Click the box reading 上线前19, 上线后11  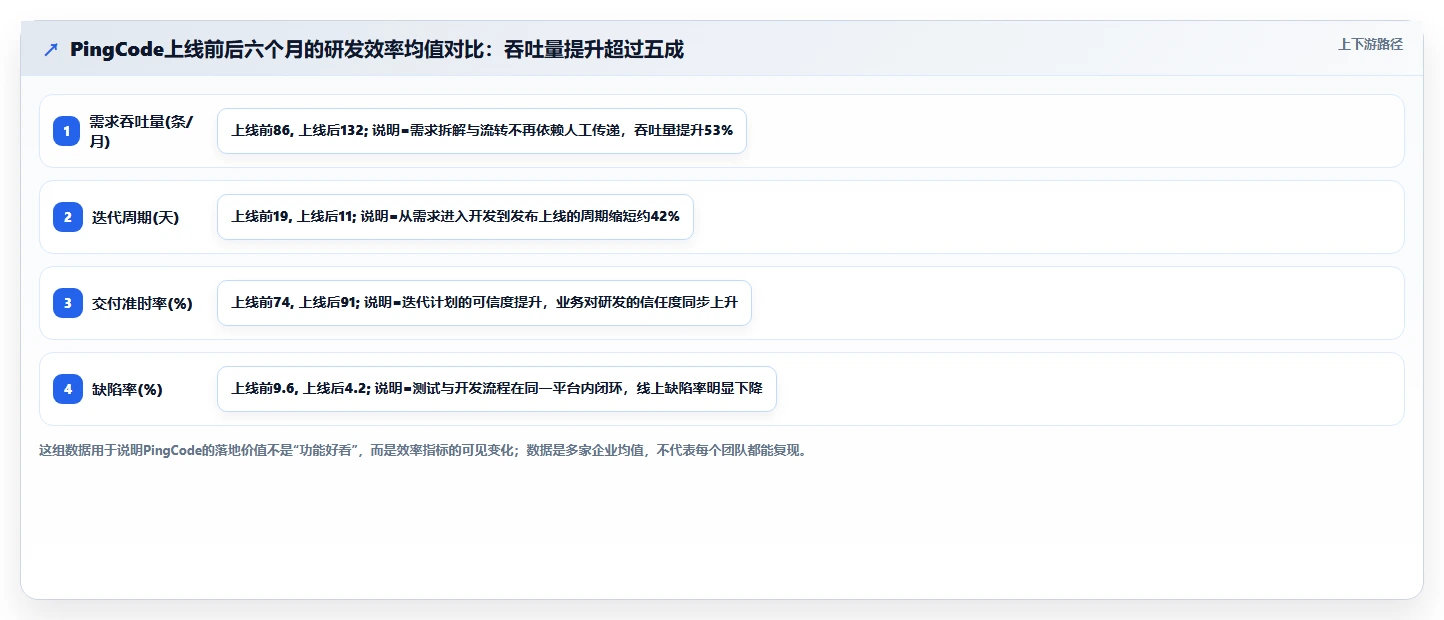click(455, 217)
